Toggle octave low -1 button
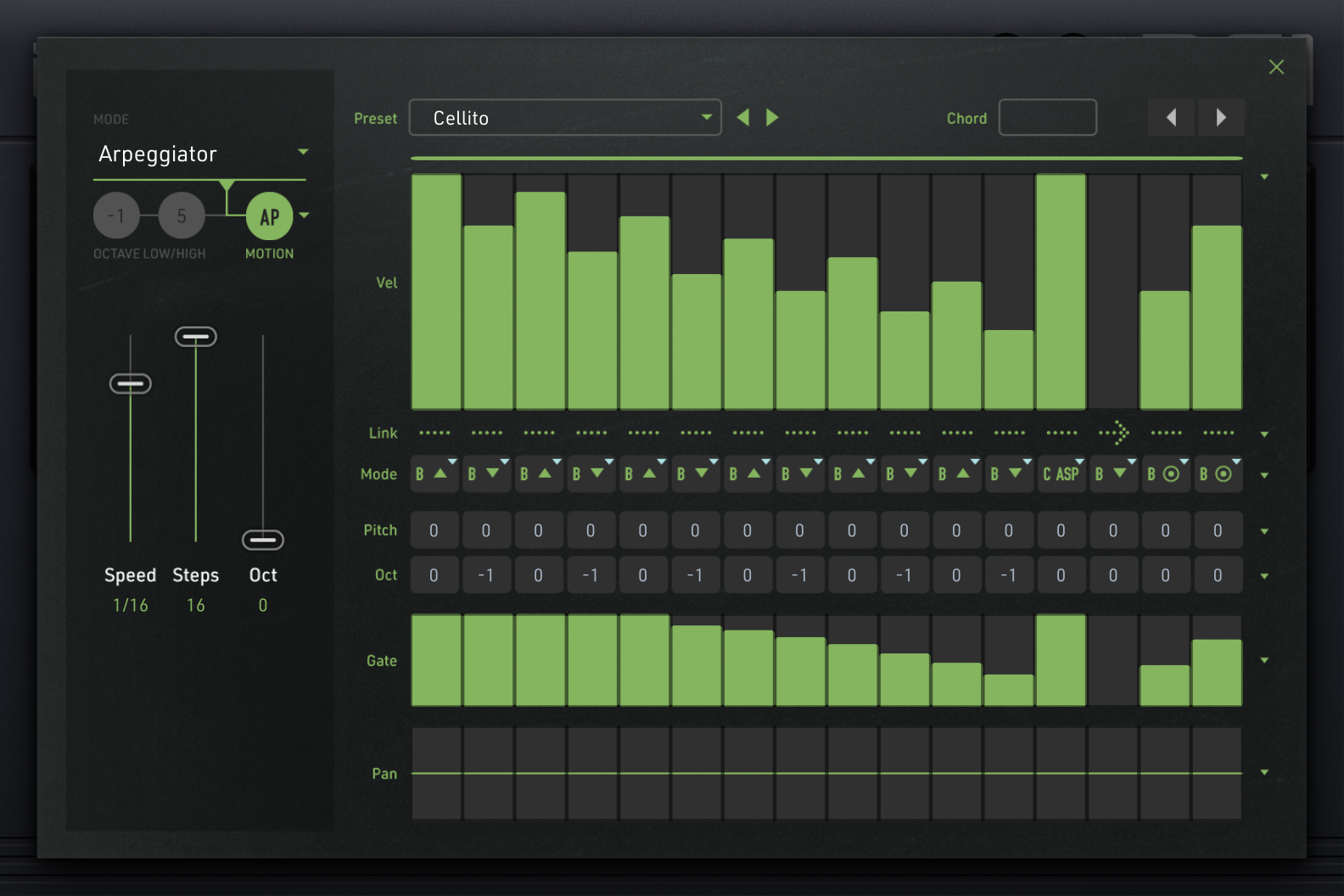1344x896 pixels. 116,216
